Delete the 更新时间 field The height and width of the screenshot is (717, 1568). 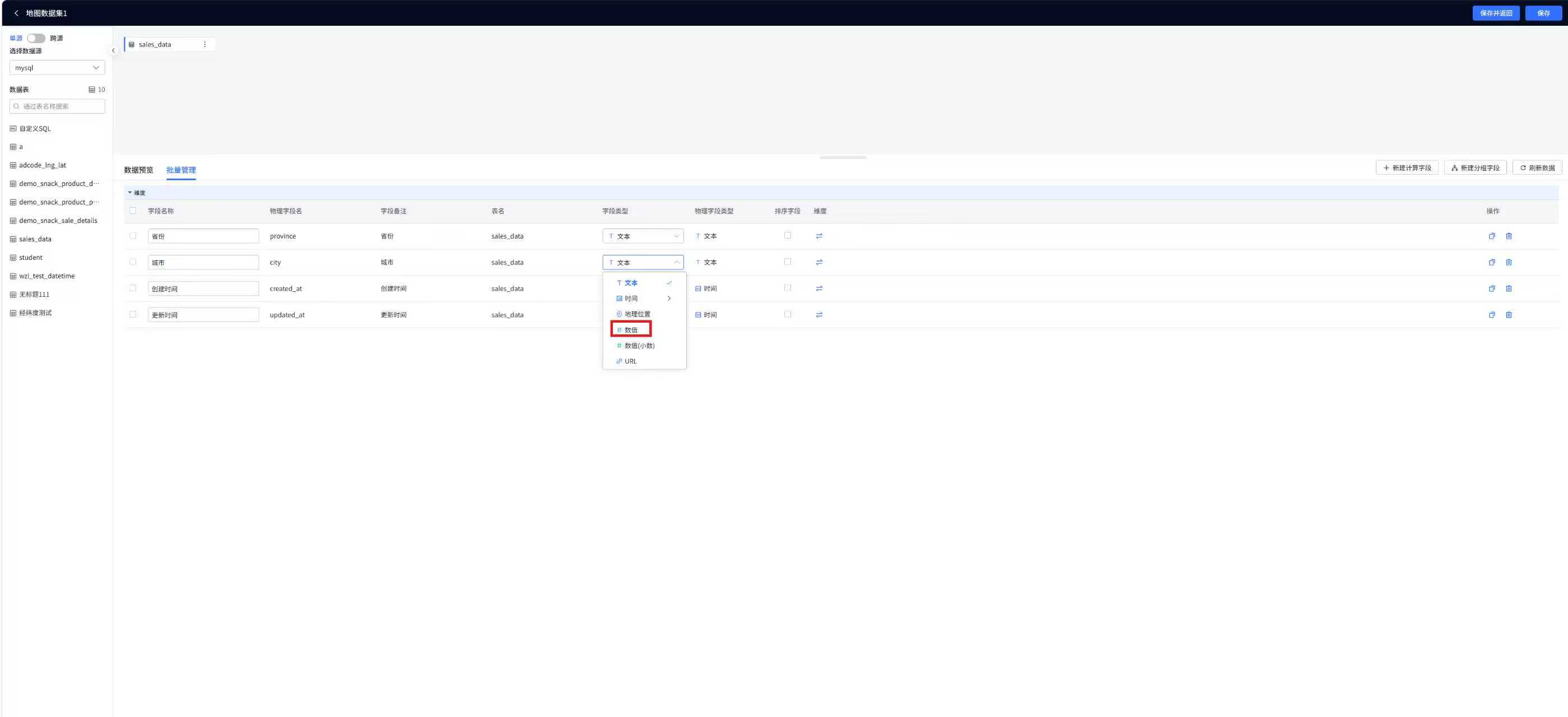(1509, 315)
